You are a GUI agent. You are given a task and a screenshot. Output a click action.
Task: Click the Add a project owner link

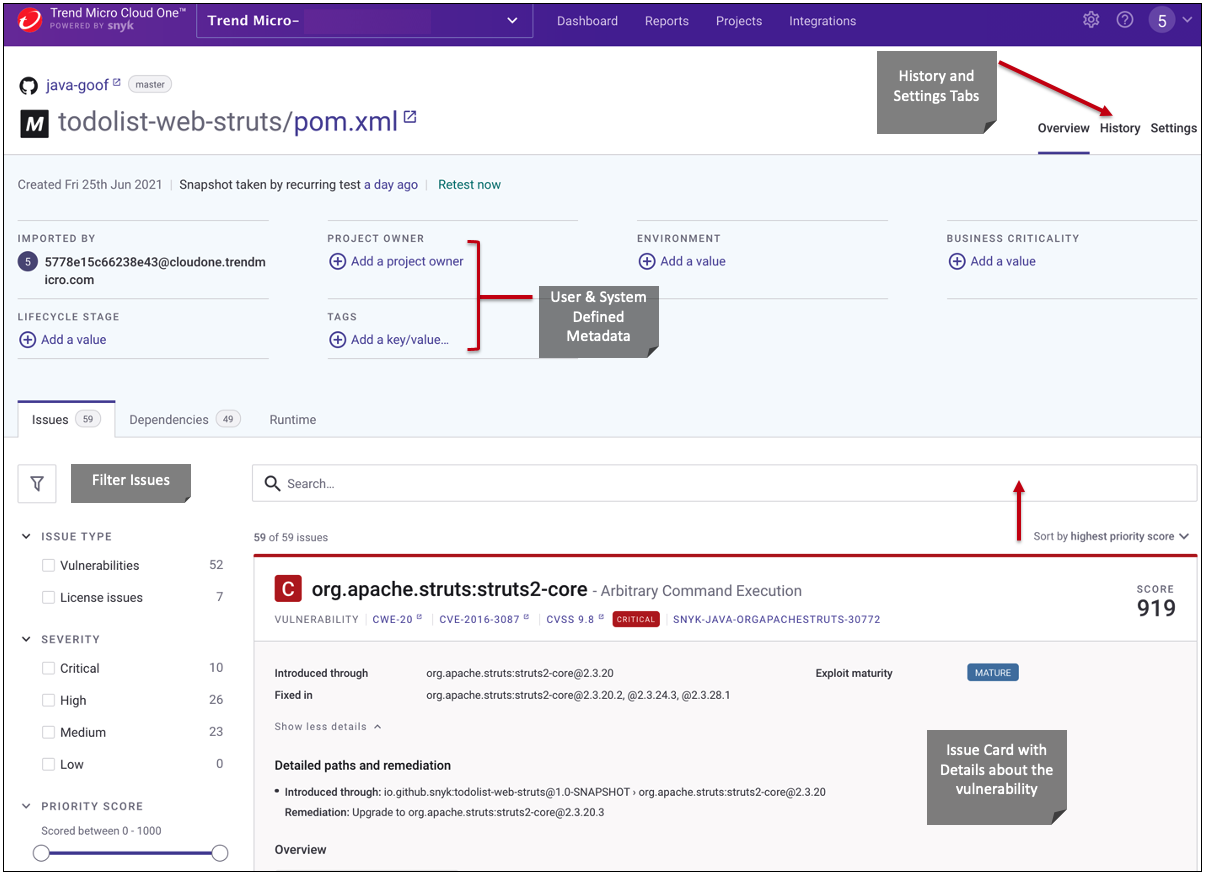(x=407, y=261)
